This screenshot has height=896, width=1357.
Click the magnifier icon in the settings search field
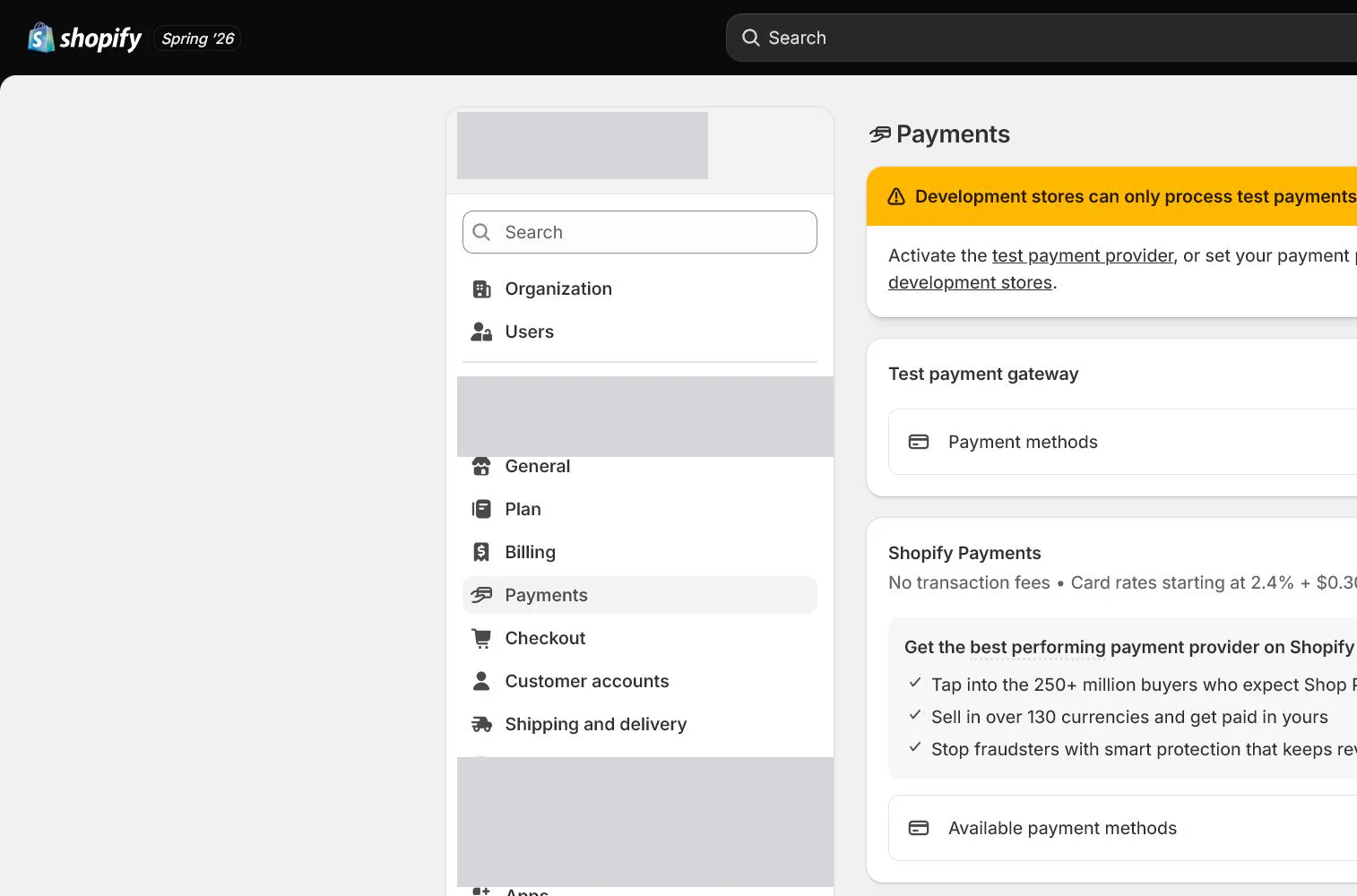coord(481,232)
